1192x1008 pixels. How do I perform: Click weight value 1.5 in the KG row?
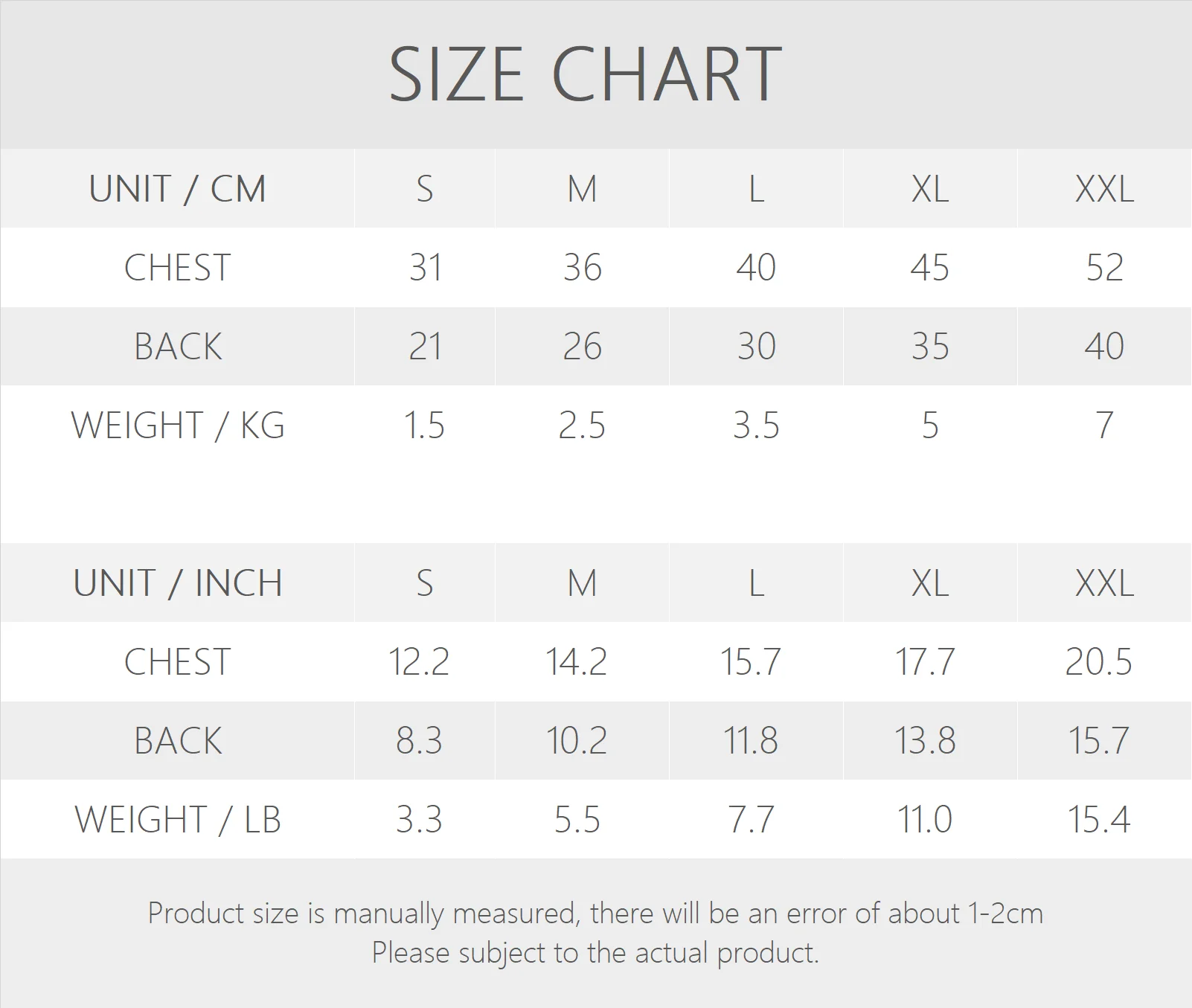tap(424, 426)
